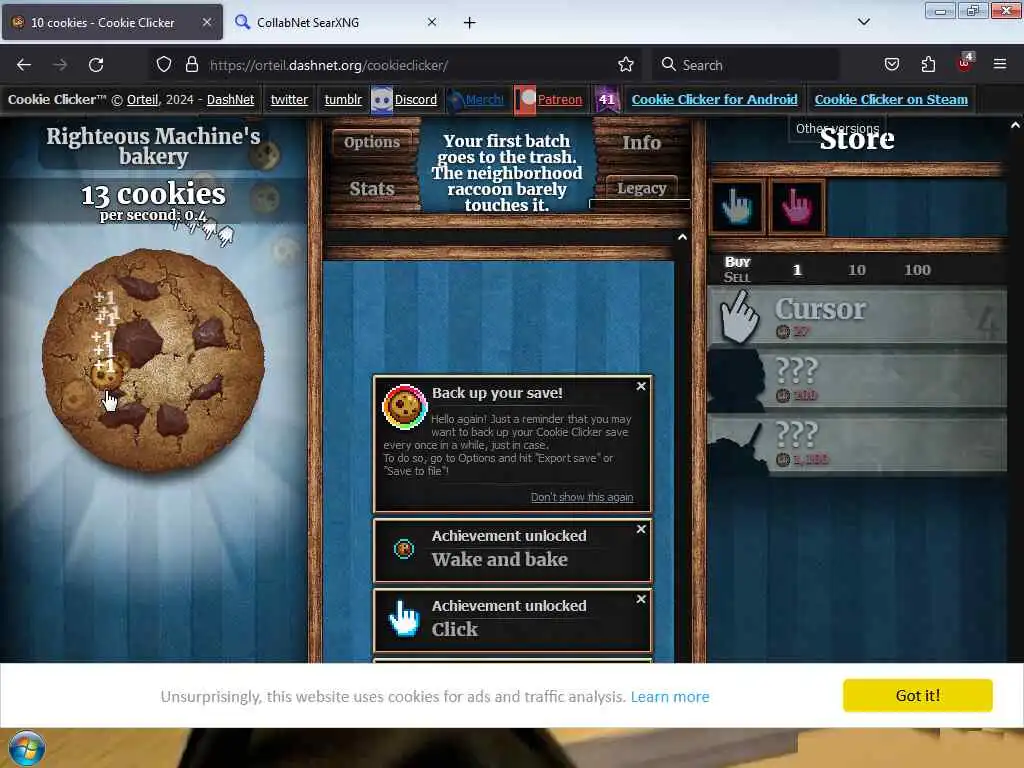Click the tracking protection shield icon
Viewport: 1024px width, 768px height.
tap(164, 65)
